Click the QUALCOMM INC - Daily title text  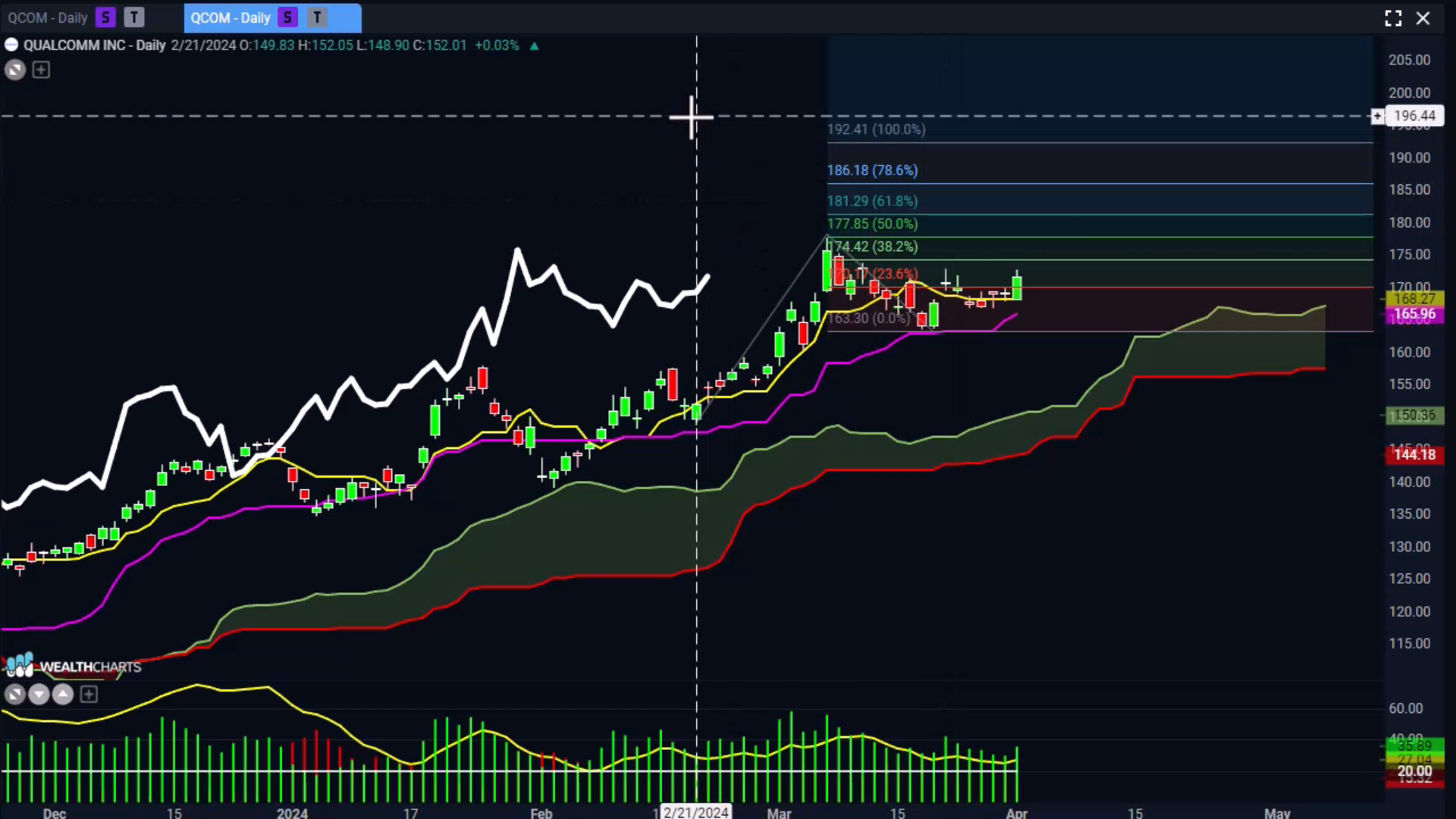click(x=94, y=45)
